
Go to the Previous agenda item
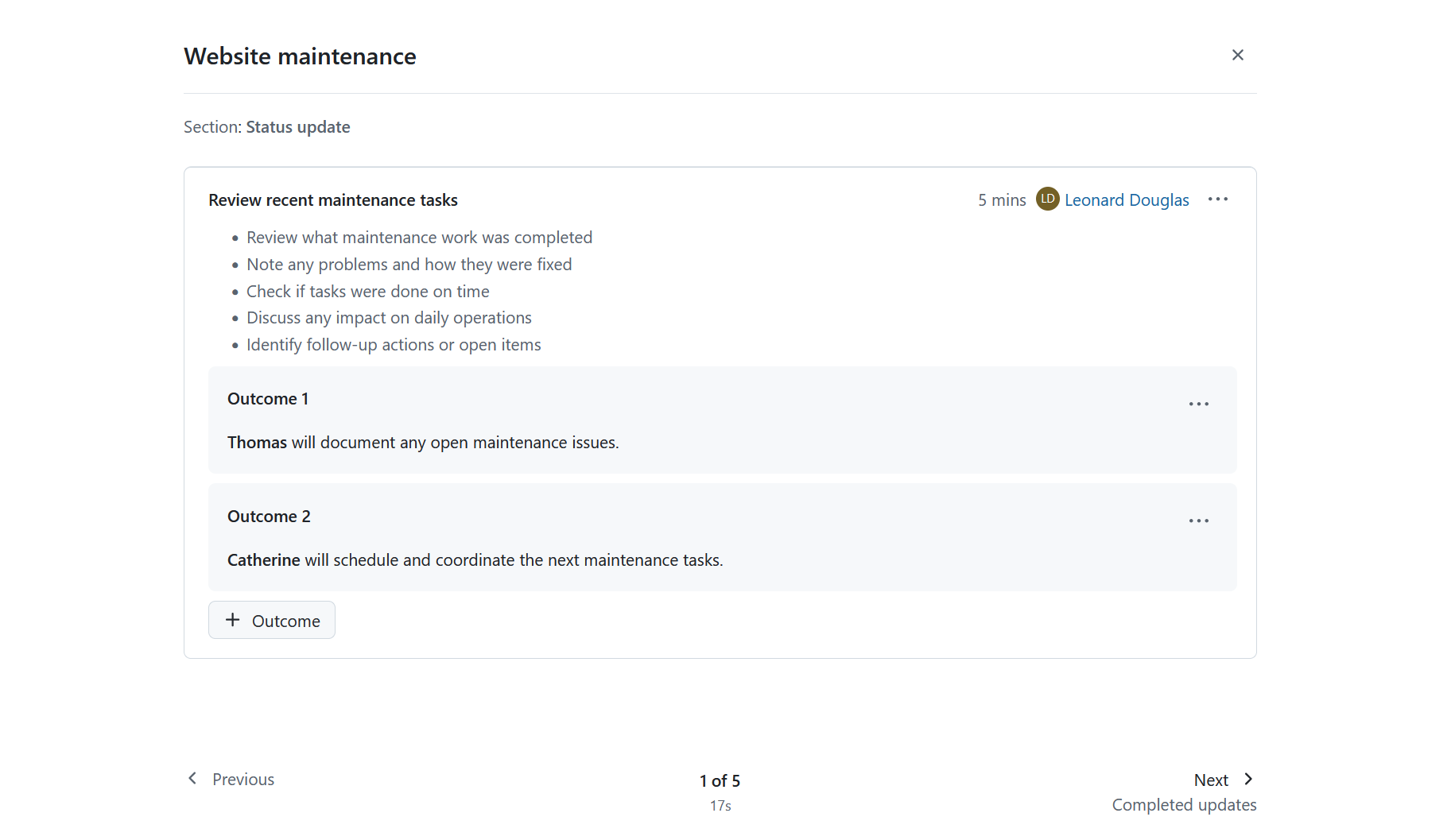pyautogui.click(x=242, y=780)
